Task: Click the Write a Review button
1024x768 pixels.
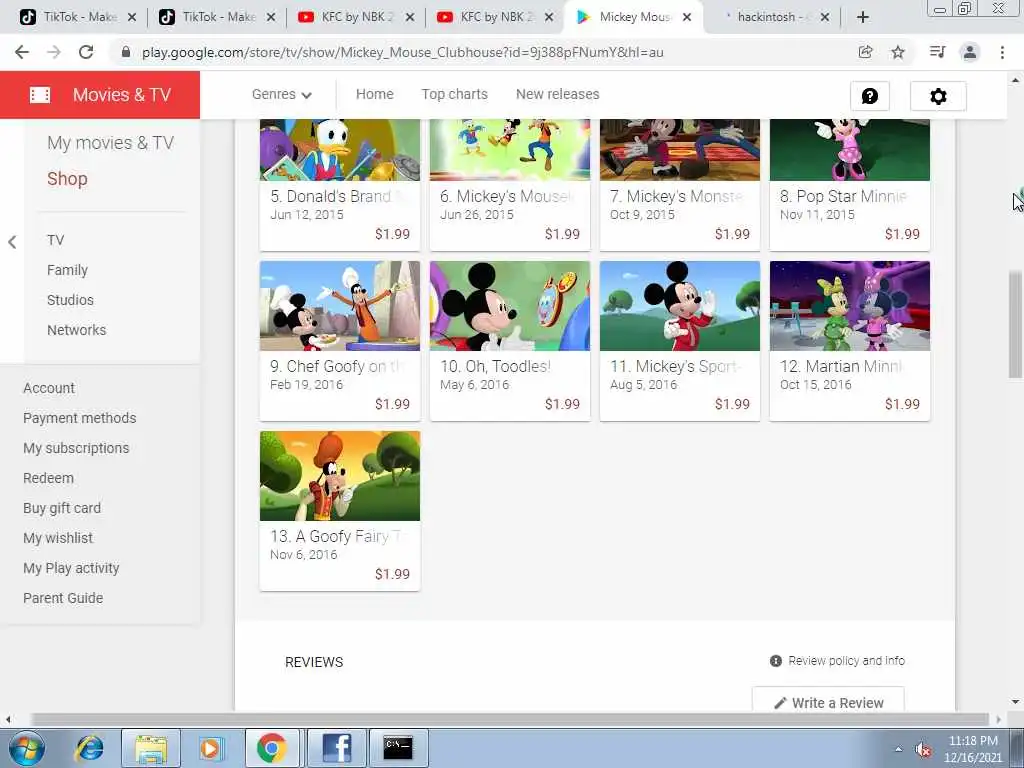Action: tap(828, 699)
